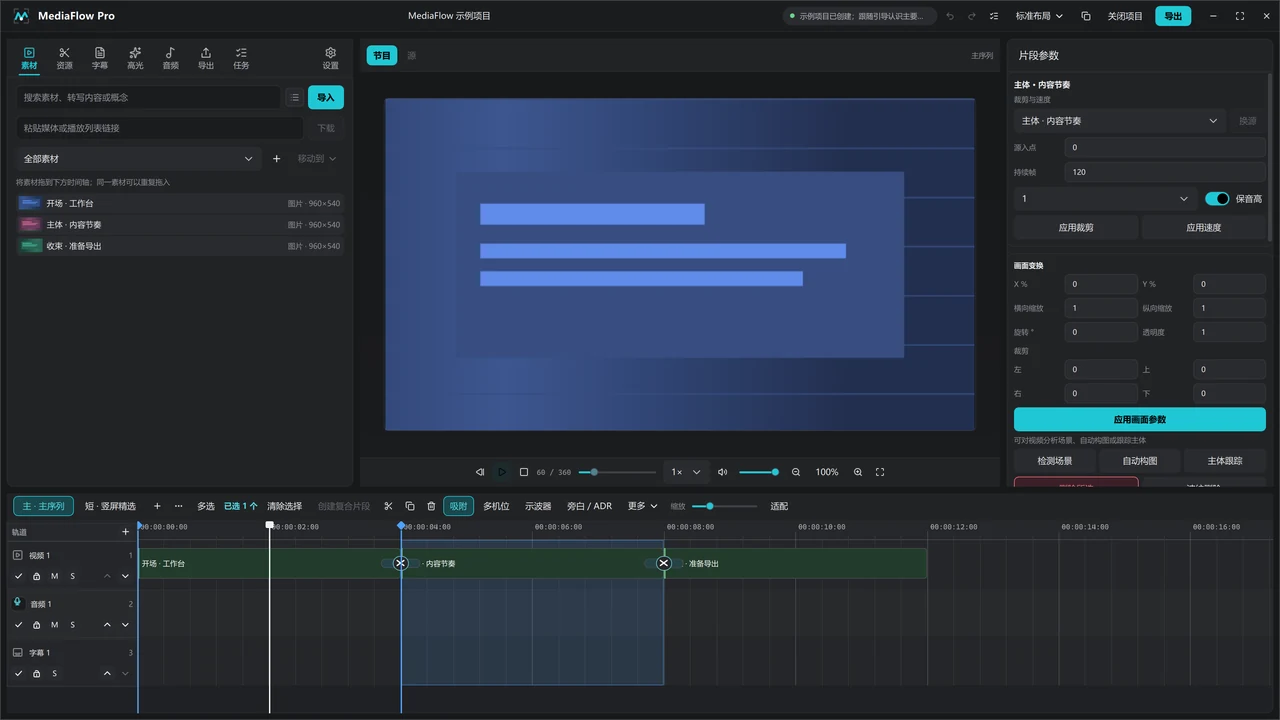Image resolution: width=1280 pixels, height=720 pixels.
Task: Expand the 主体 · 内容节奏 clip dropdown
Action: coord(1120,121)
